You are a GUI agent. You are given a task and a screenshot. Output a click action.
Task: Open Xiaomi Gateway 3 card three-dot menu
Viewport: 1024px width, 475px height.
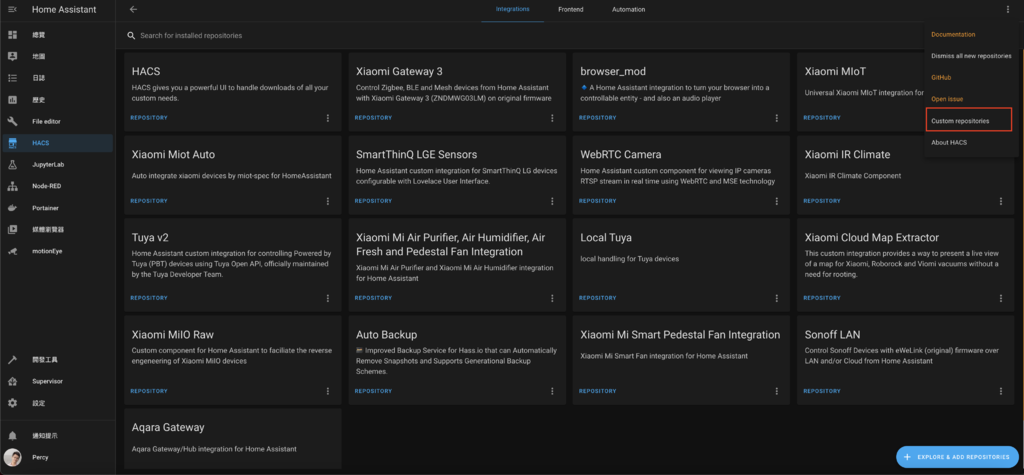coord(552,118)
